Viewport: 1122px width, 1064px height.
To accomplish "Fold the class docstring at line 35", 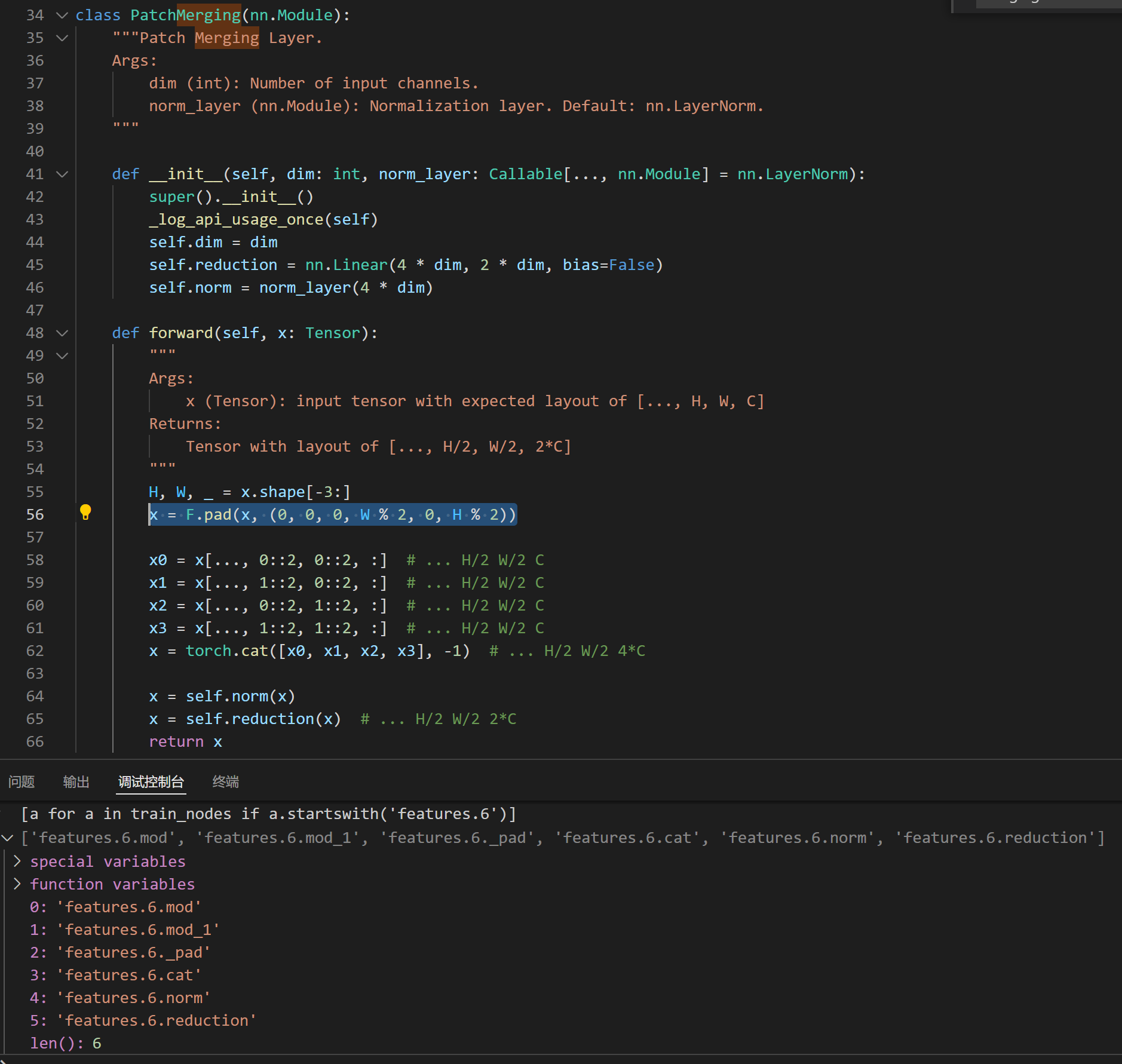I will tap(62, 38).
